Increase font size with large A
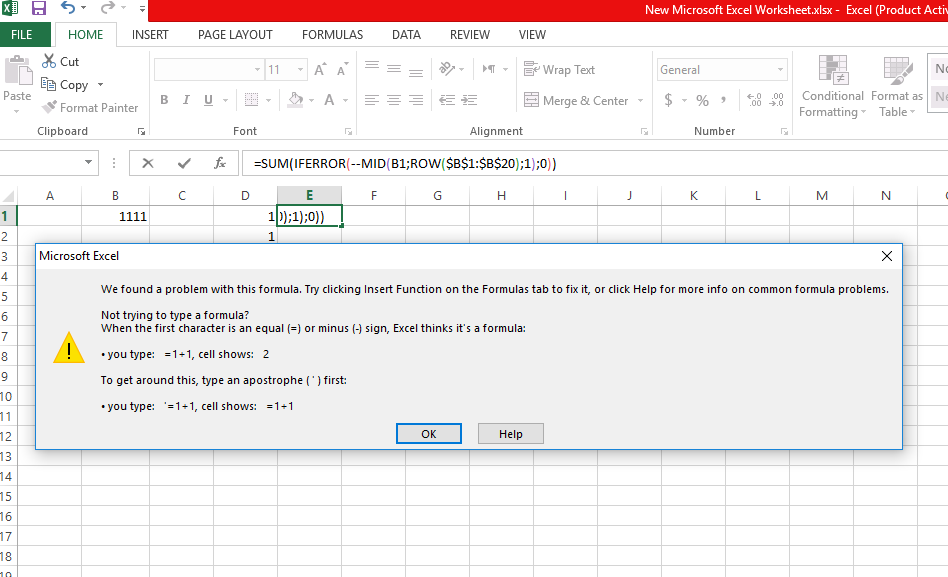Screen dimensions: 948x577 [x=320, y=70]
